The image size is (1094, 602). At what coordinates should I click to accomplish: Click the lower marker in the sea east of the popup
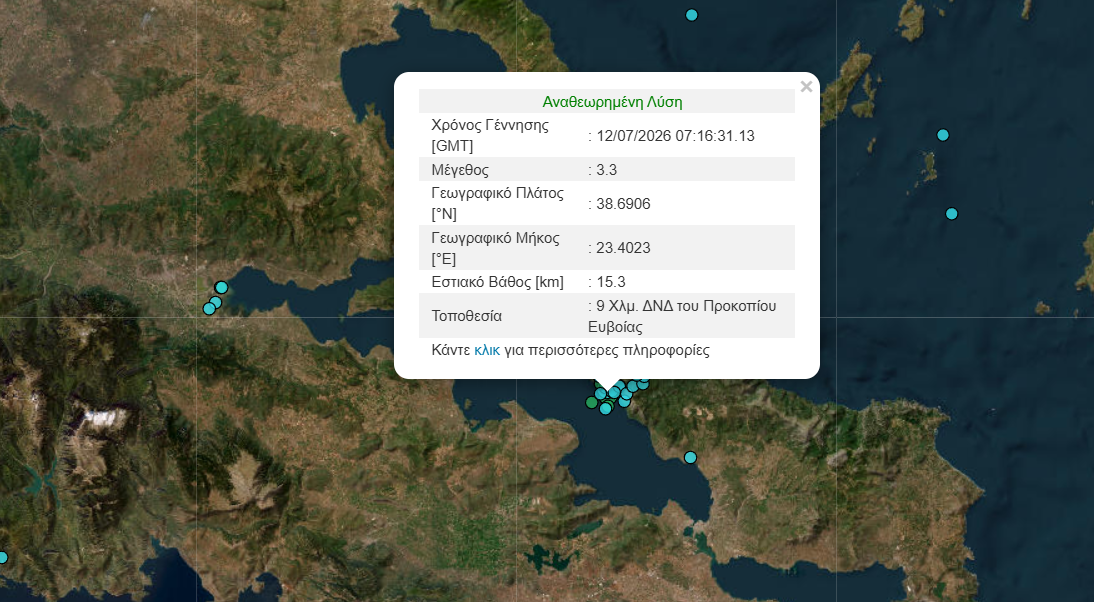click(x=952, y=213)
